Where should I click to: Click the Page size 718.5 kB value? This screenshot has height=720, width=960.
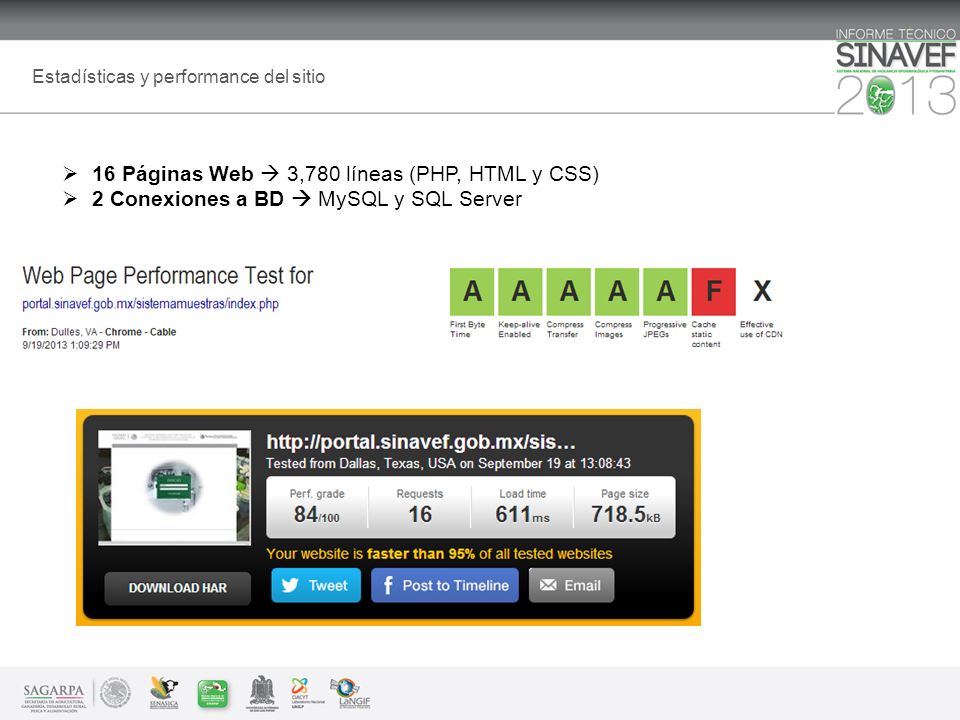(625, 514)
